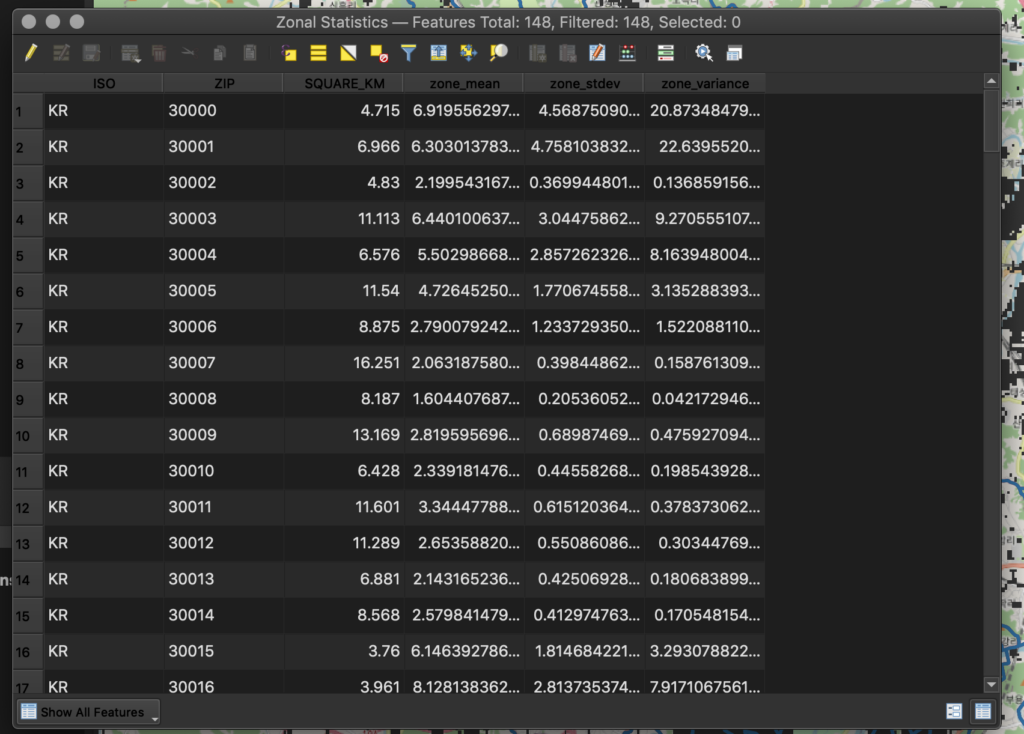Sort by the zone_mean column header
Screen dimensions: 1024x734
click(x=464, y=84)
